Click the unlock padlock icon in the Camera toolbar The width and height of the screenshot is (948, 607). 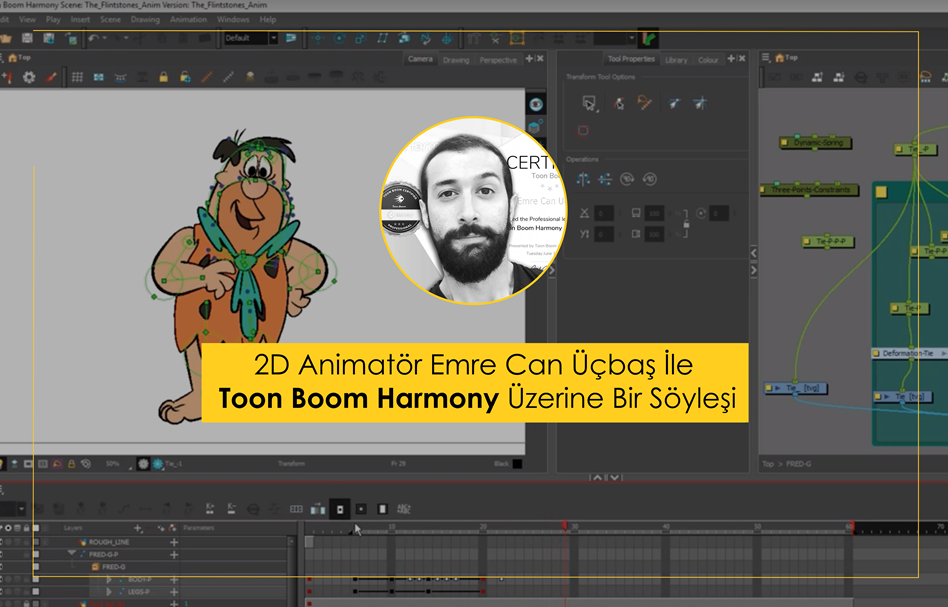click(185, 77)
